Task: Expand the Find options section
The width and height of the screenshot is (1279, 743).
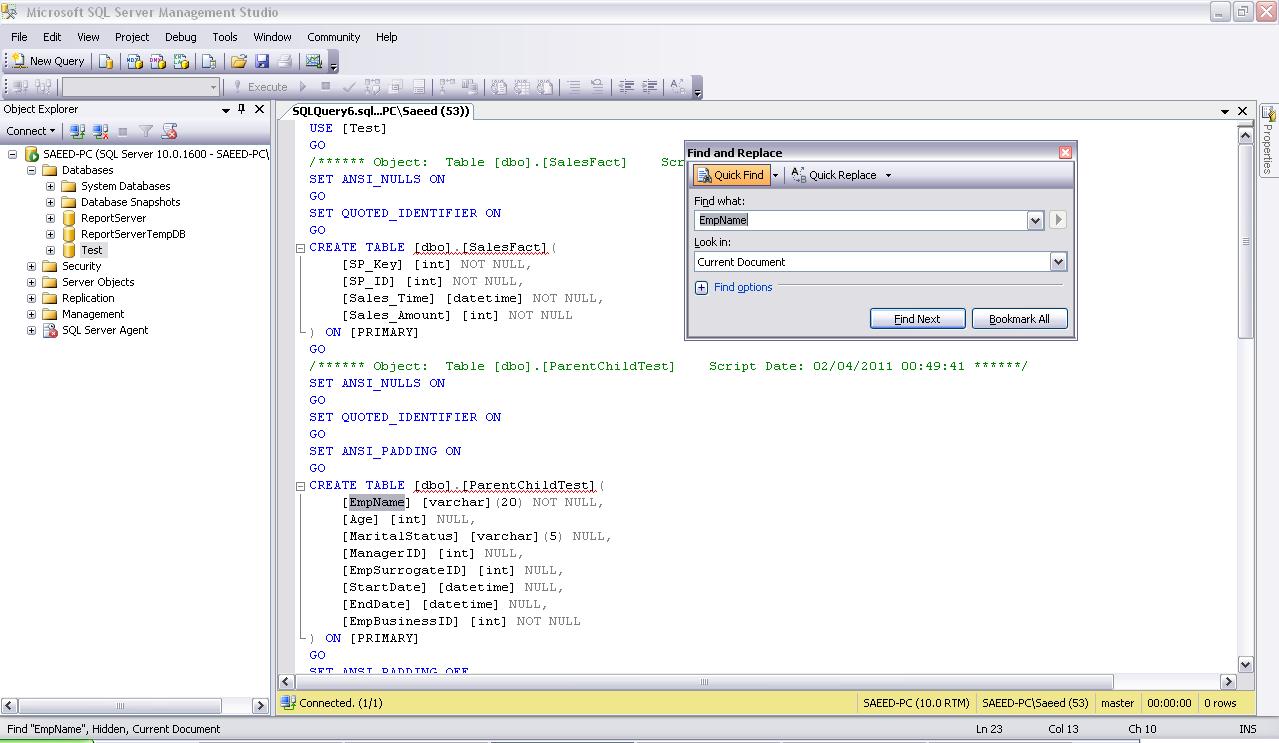Action: tap(701, 287)
